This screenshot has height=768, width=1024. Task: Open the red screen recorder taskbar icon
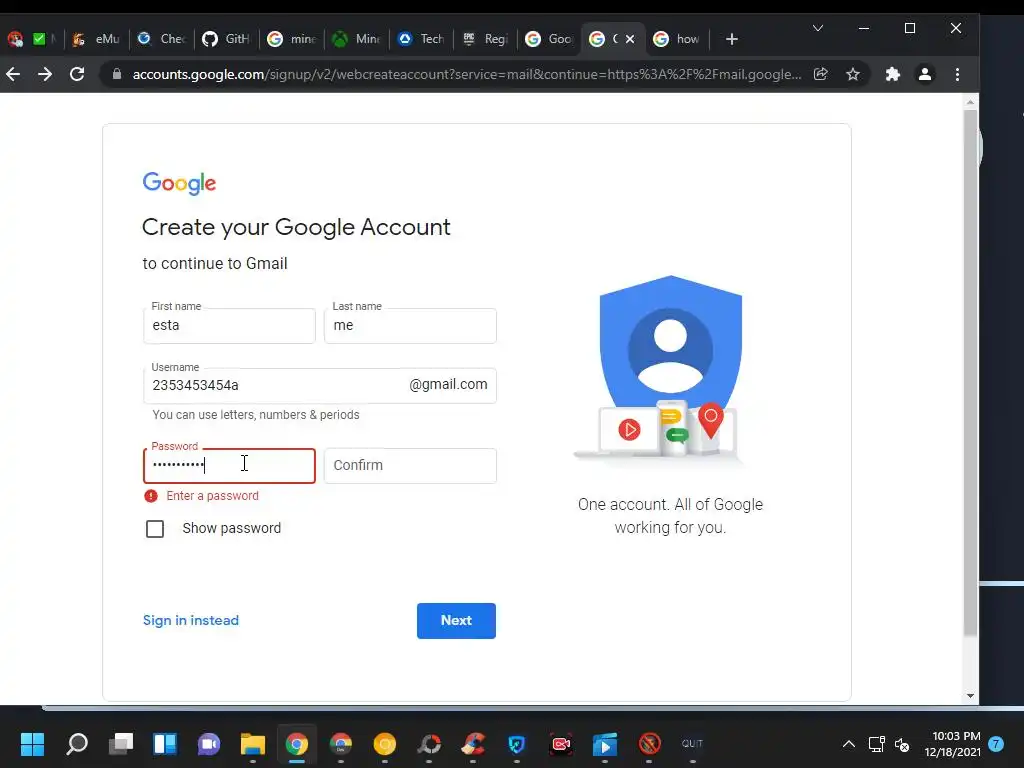(561, 743)
